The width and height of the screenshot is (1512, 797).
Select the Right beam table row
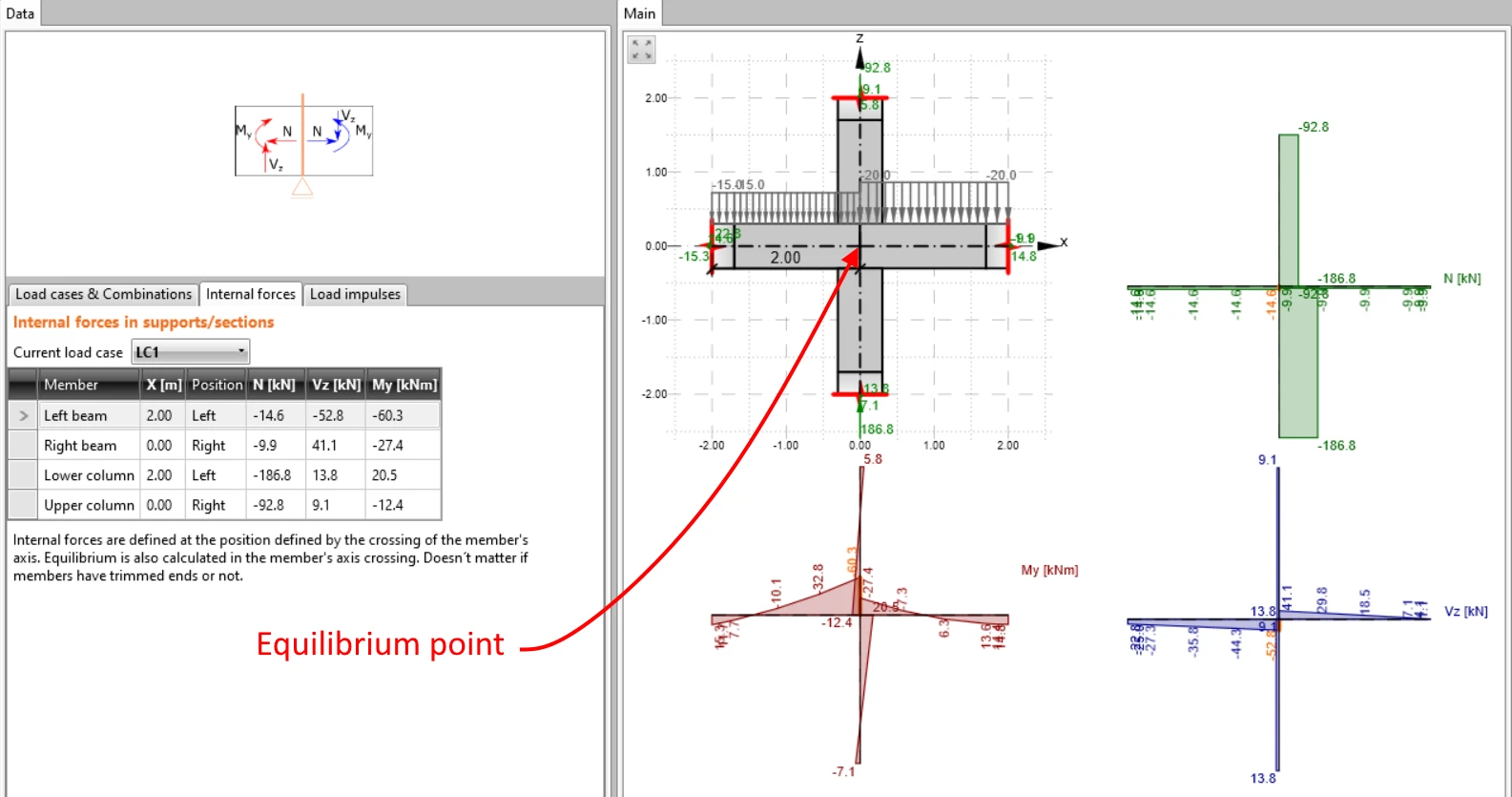[224, 445]
